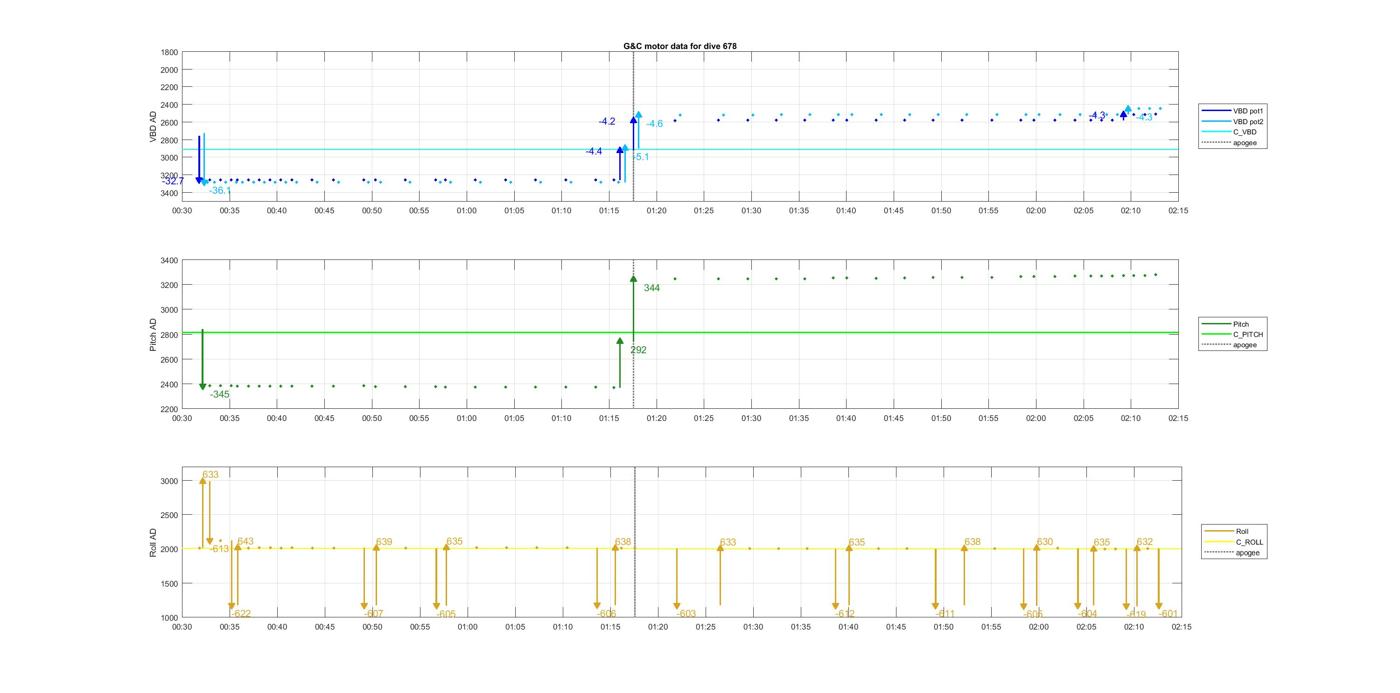Click the '-622' roll annotation

click(240, 614)
